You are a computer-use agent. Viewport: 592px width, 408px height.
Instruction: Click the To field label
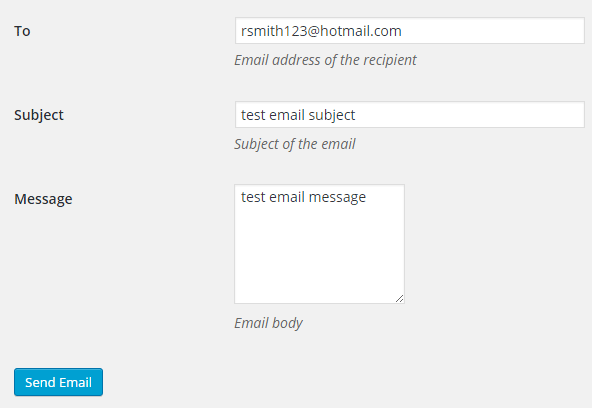22,31
